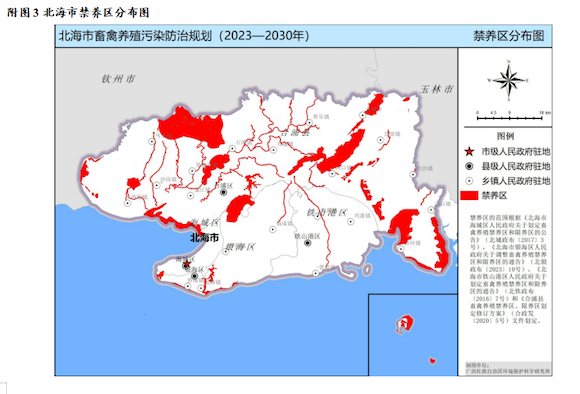The width and height of the screenshot is (580, 394).
Task: Select the red star legend symbol
Action: pyautogui.click(x=469, y=151)
